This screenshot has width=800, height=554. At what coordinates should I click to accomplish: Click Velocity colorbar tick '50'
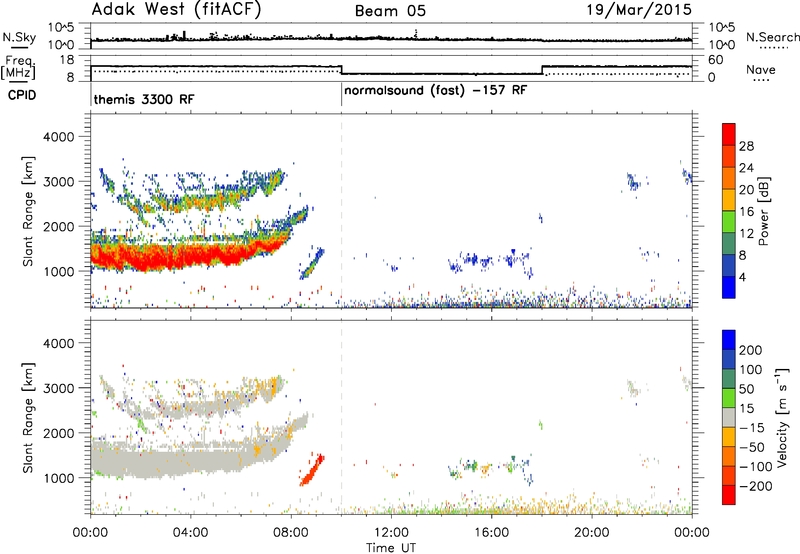tap(746, 389)
